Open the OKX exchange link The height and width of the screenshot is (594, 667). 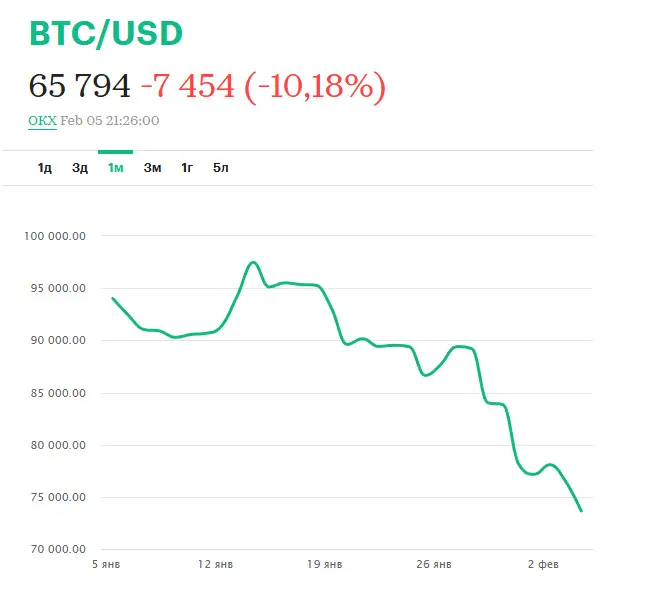(x=42, y=121)
